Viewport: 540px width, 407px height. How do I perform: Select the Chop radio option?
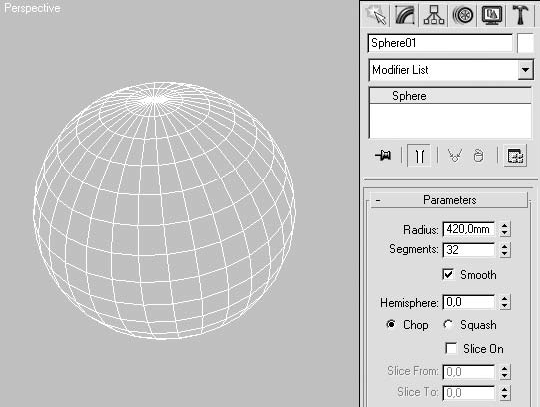click(391, 324)
